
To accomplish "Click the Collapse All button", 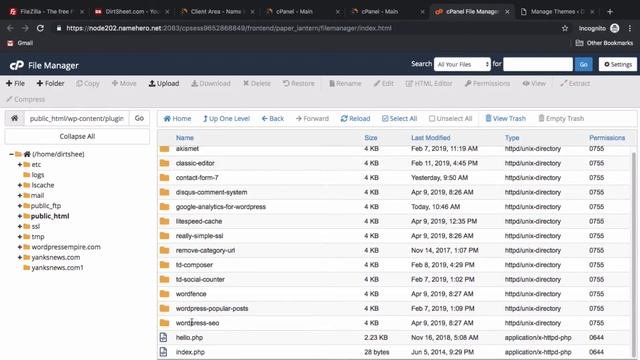I will pos(77,136).
